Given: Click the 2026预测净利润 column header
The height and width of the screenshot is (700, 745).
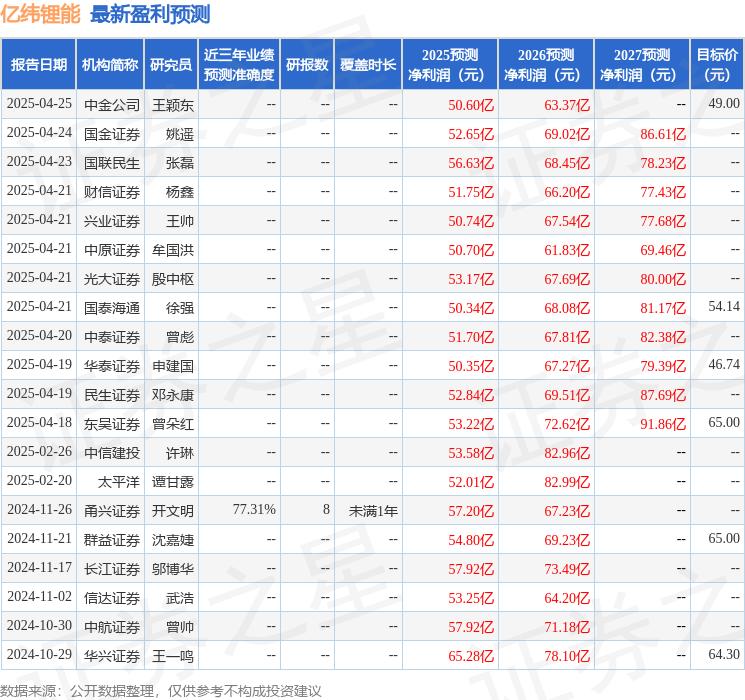Looking at the screenshot, I should tap(546, 65).
